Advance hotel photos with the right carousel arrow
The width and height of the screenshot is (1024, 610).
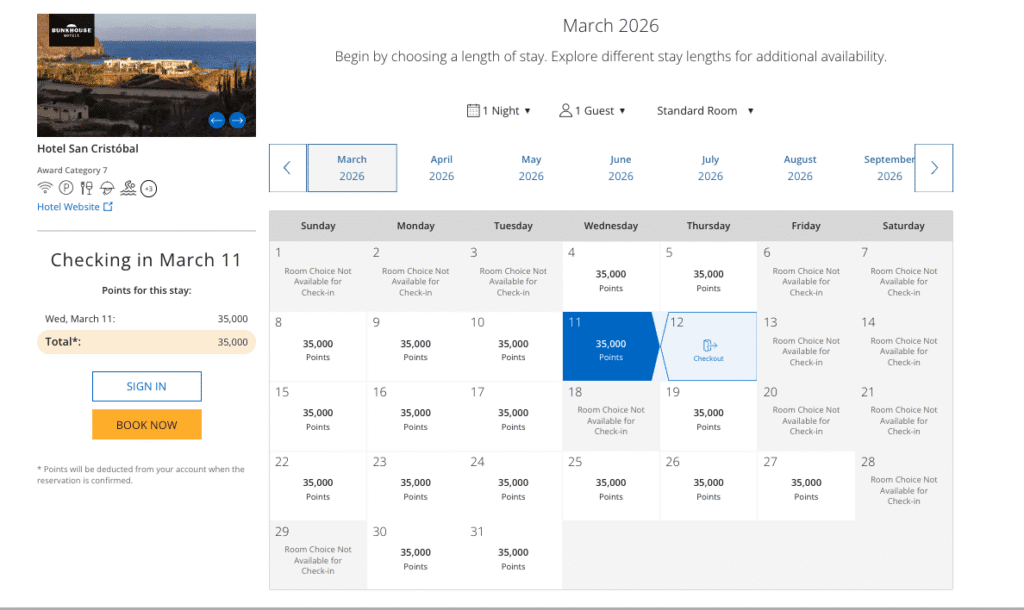(x=238, y=119)
